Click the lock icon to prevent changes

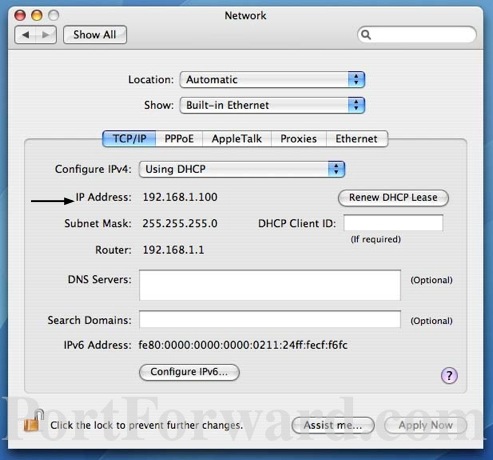(x=34, y=421)
